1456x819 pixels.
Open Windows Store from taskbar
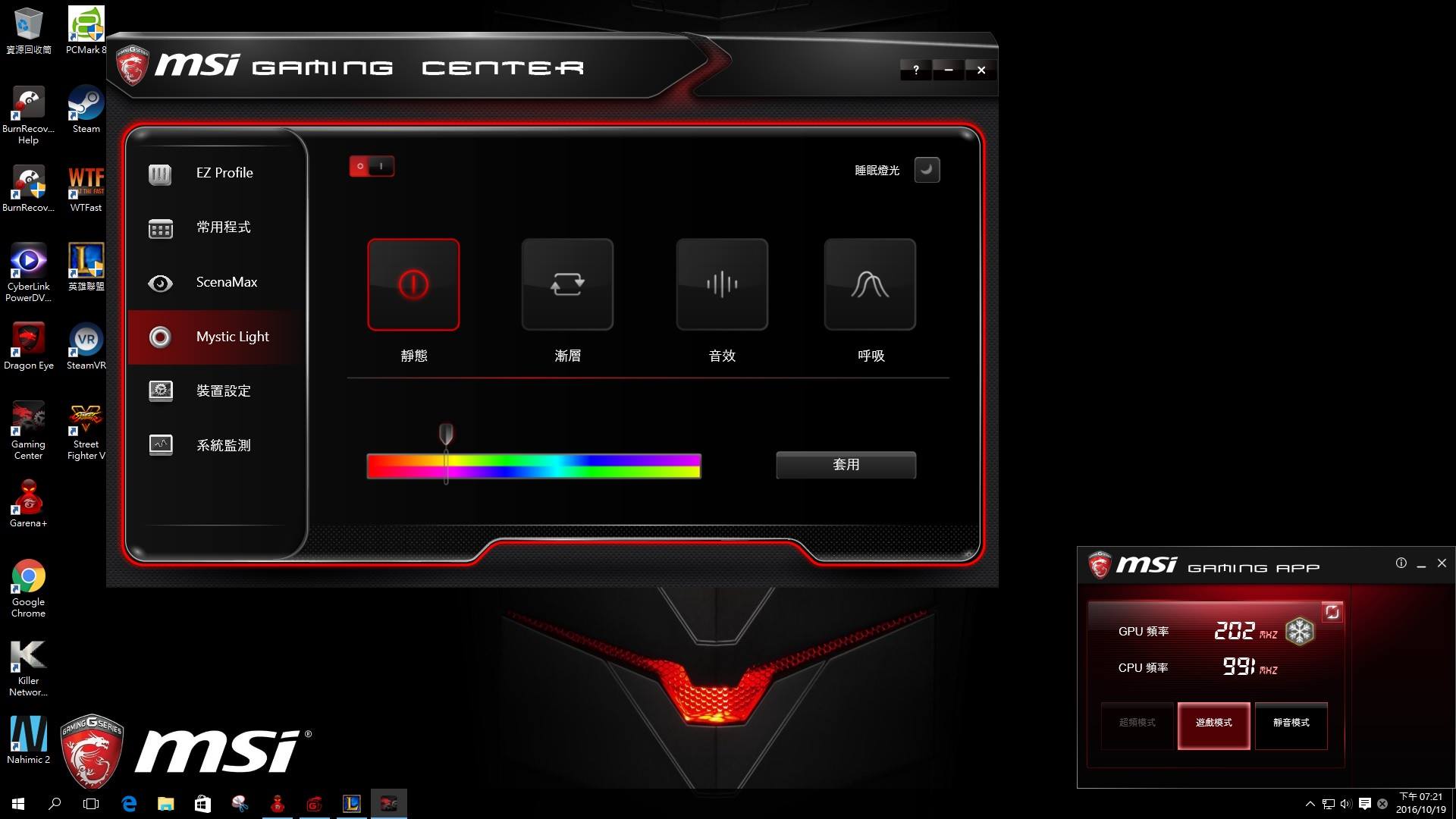click(x=202, y=804)
